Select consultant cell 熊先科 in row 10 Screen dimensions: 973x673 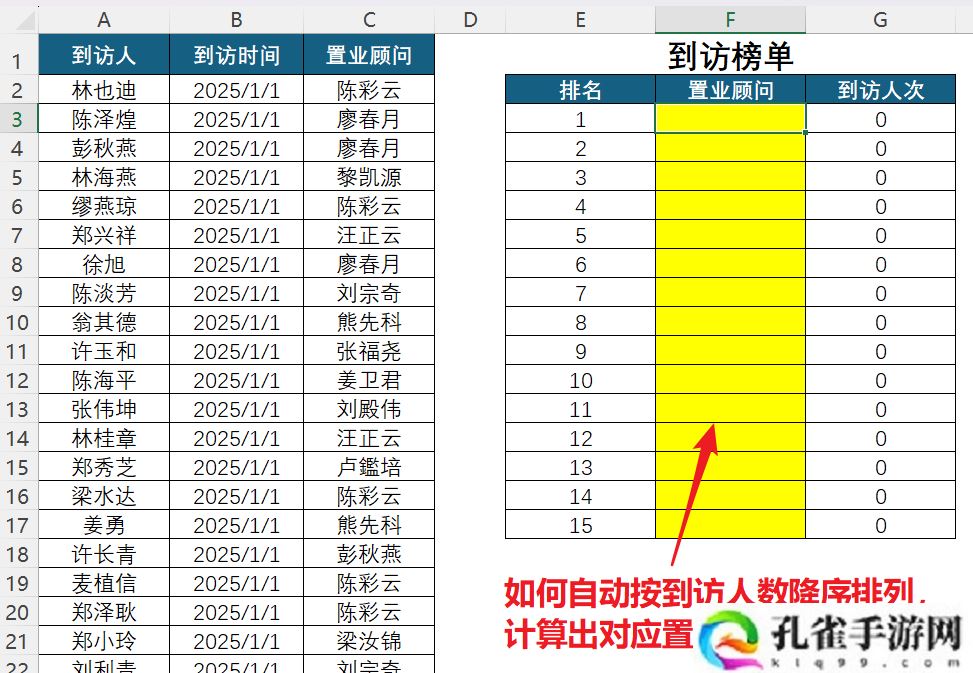[x=369, y=322]
